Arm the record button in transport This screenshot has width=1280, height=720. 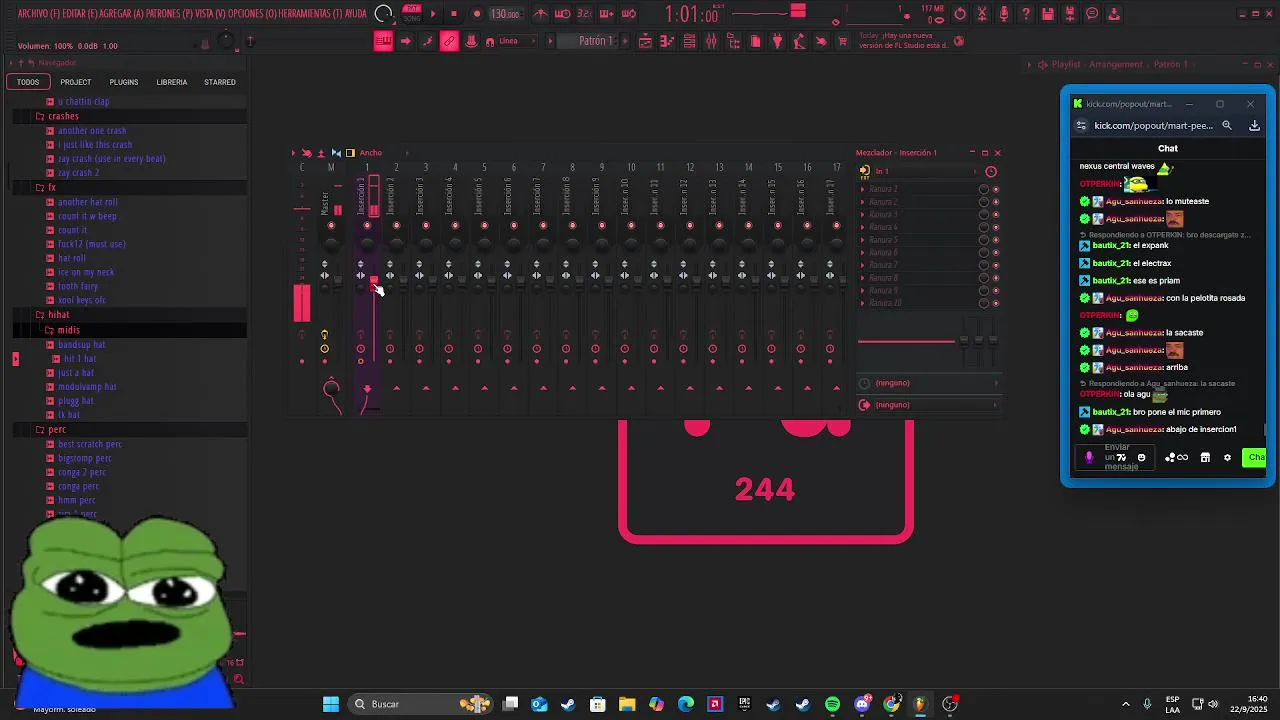coord(477,14)
